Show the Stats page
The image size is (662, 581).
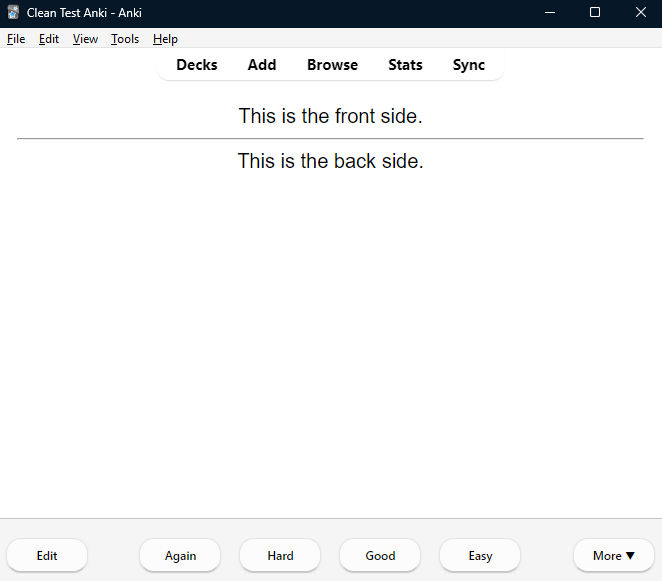click(x=405, y=65)
